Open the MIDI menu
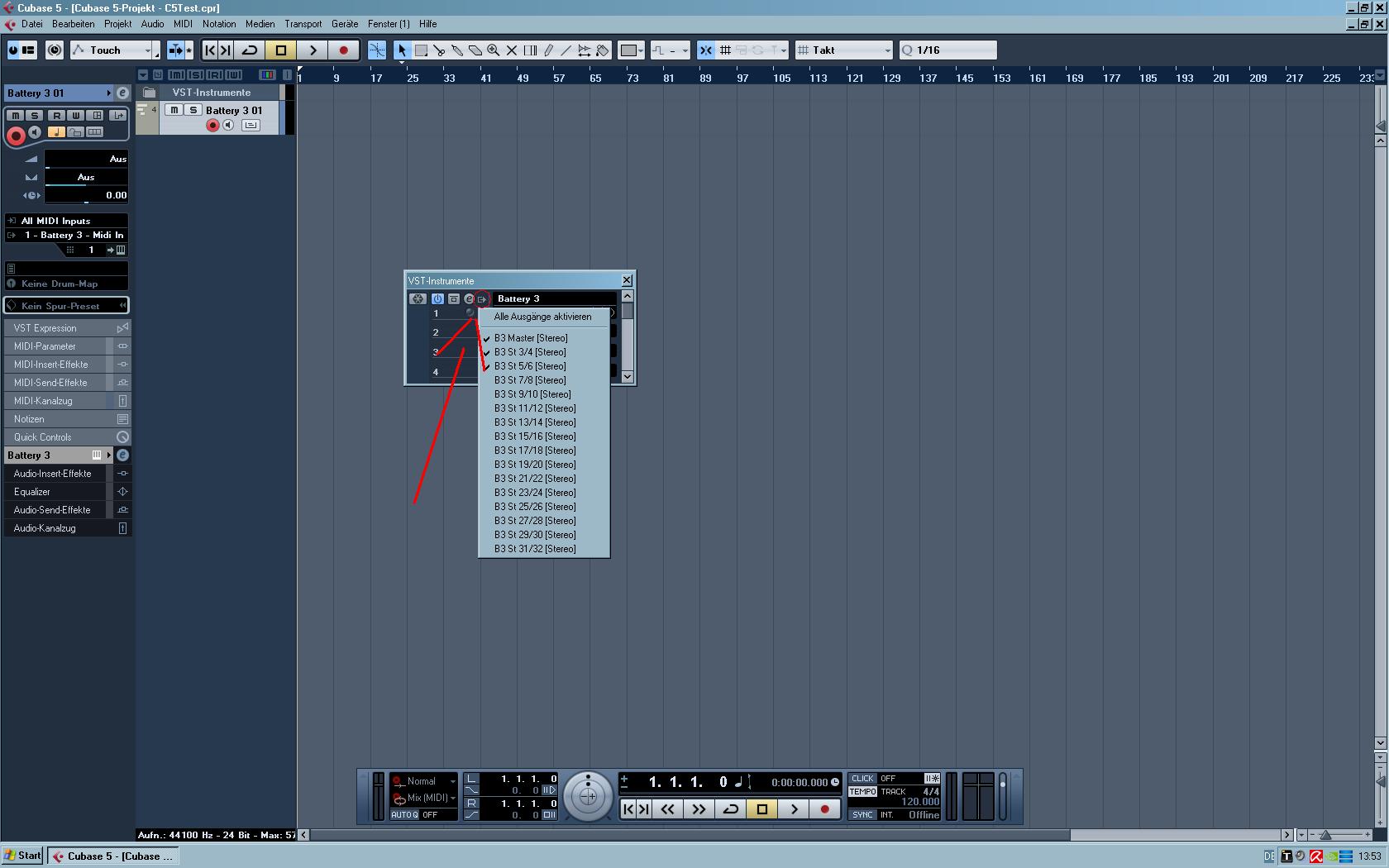The image size is (1389, 868). [183, 24]
